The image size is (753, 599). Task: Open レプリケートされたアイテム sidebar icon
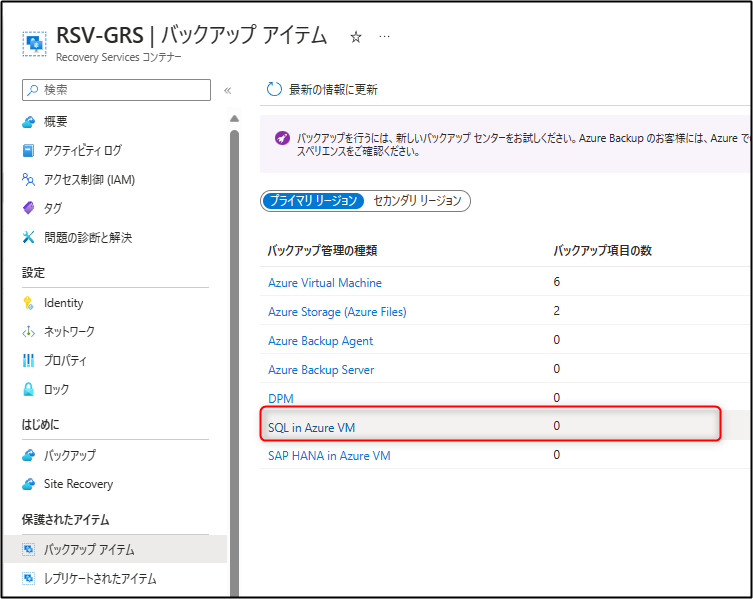29,578
